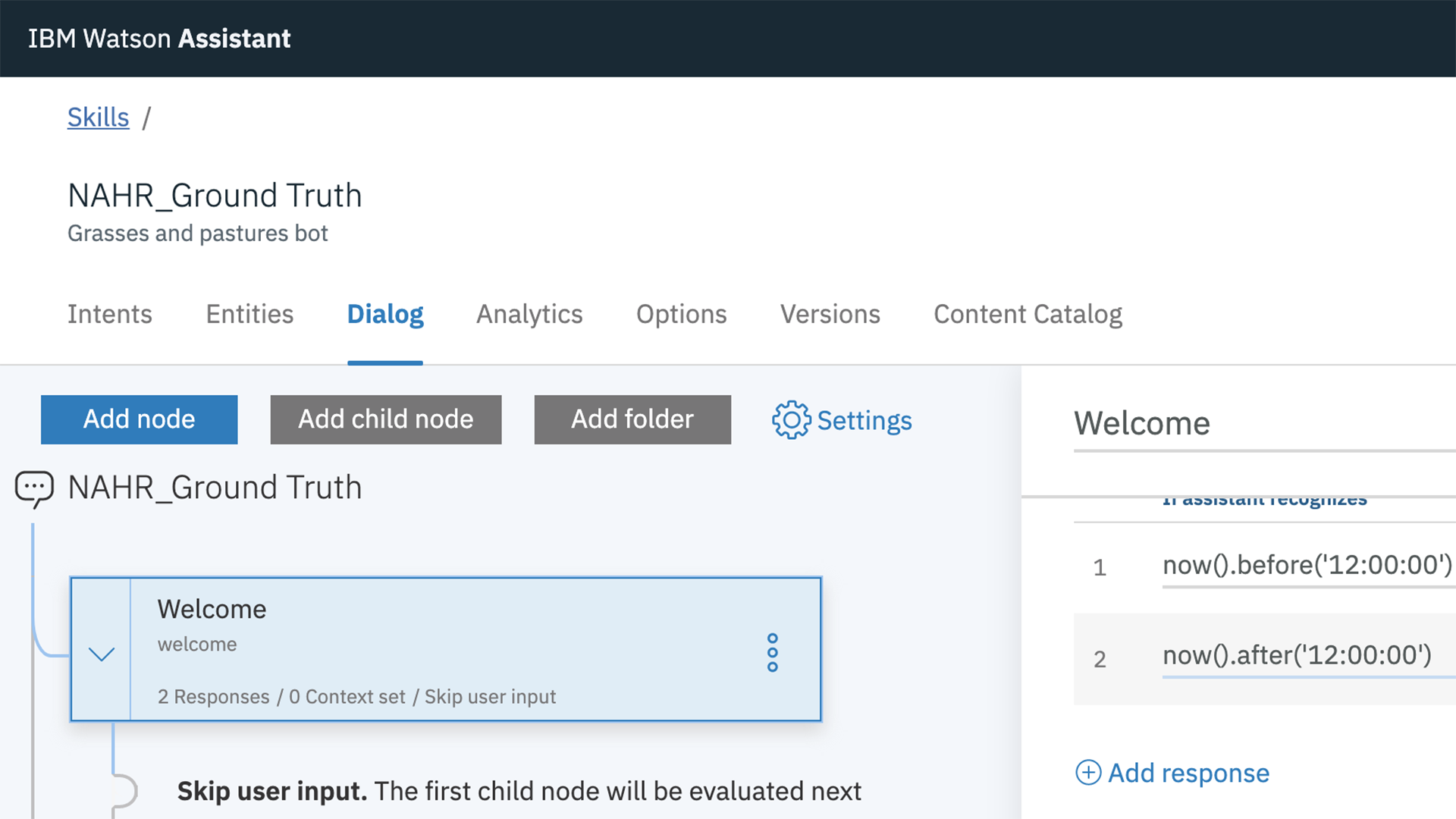Click the Add response link

[x=1188, y=773]
